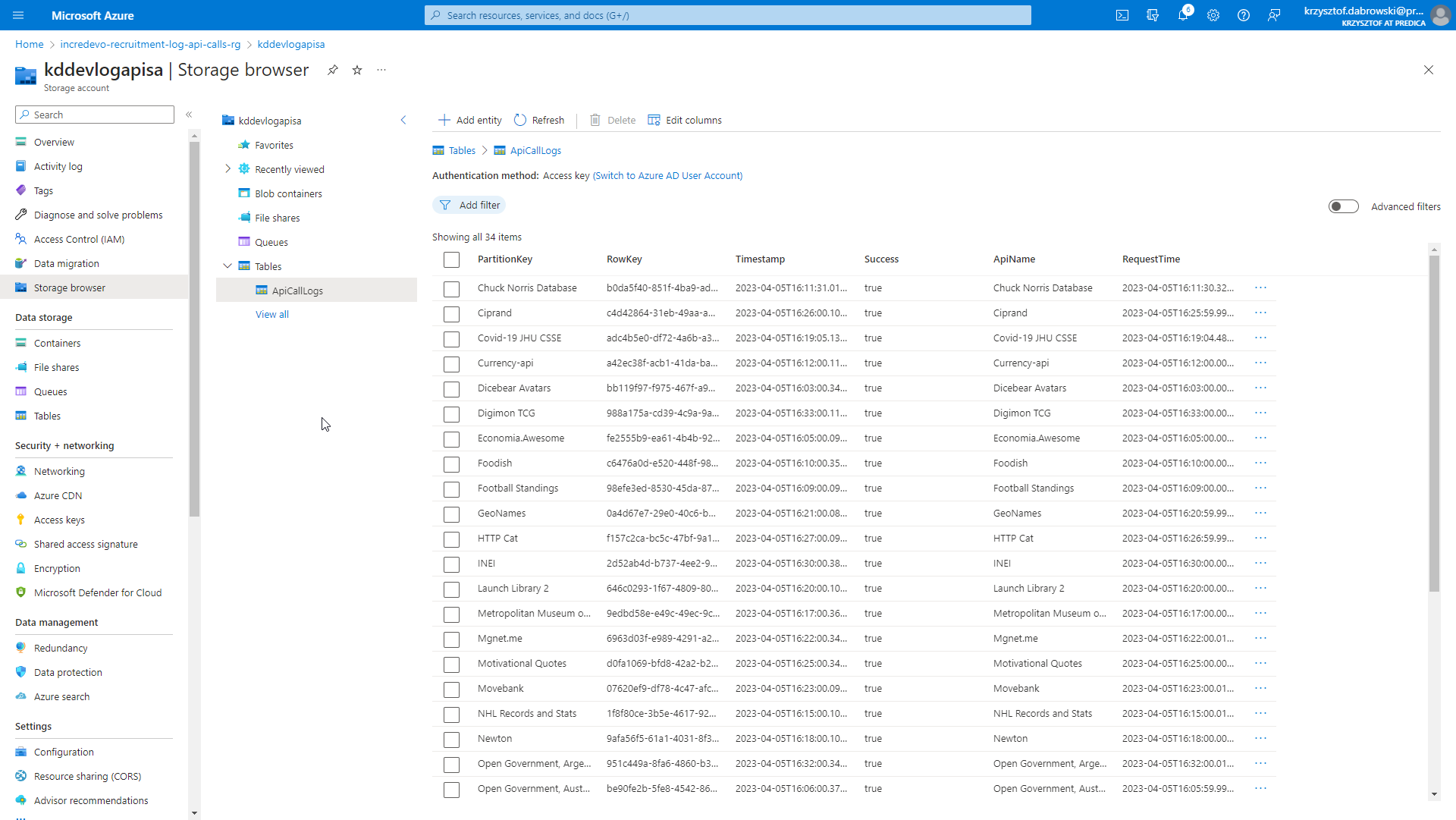
Task: Open Blob containers in storage tree
Action: click(x=288, y=193)
